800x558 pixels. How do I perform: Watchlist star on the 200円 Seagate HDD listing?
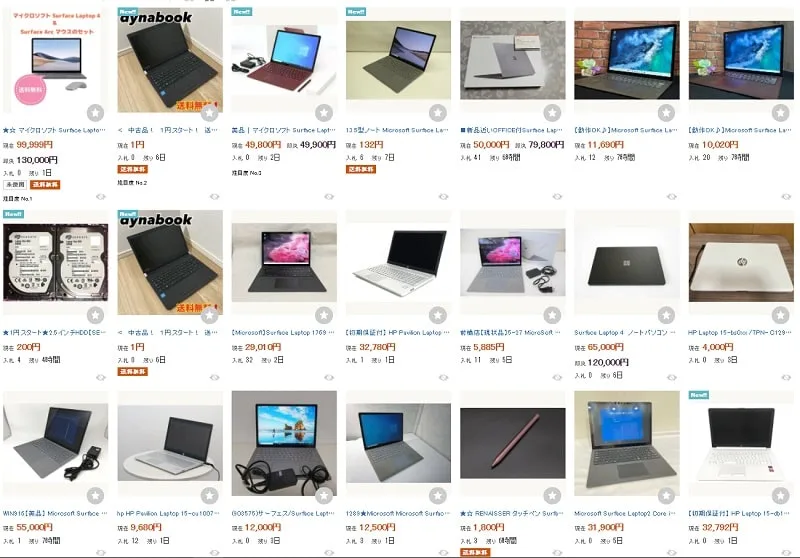95,315
